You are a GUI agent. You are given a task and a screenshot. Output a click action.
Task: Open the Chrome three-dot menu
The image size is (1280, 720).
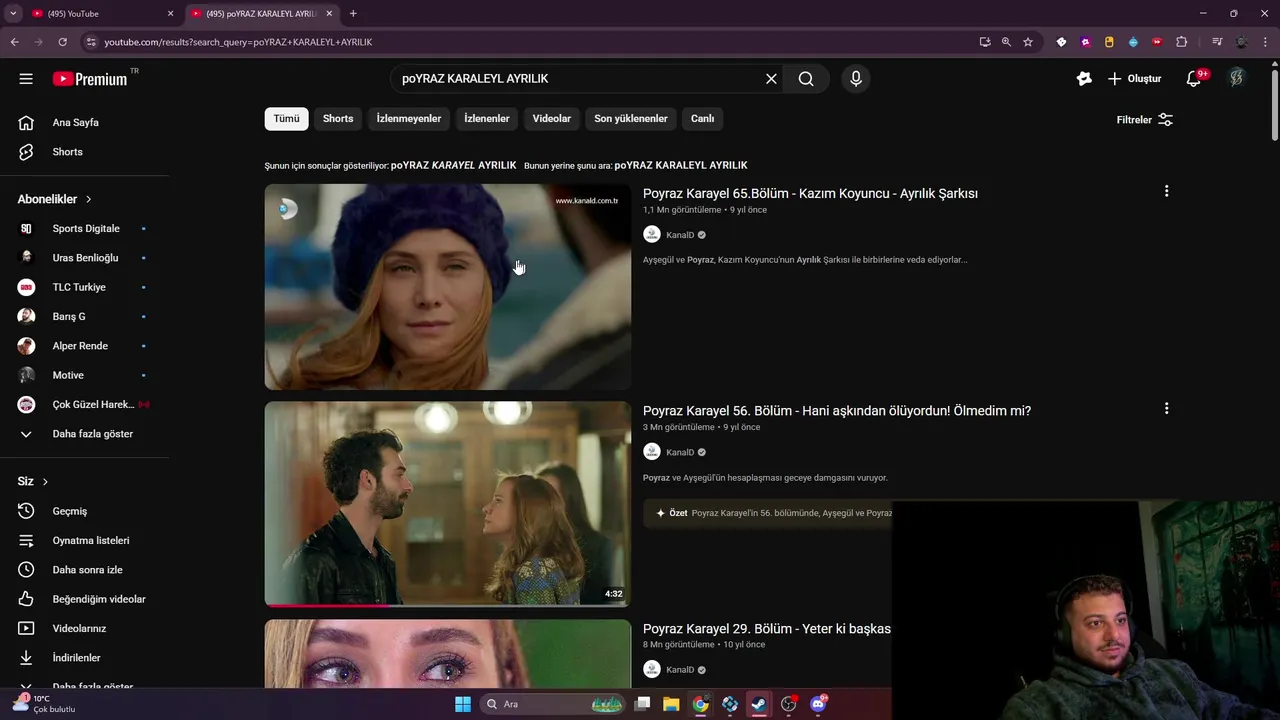[1266, 42]
